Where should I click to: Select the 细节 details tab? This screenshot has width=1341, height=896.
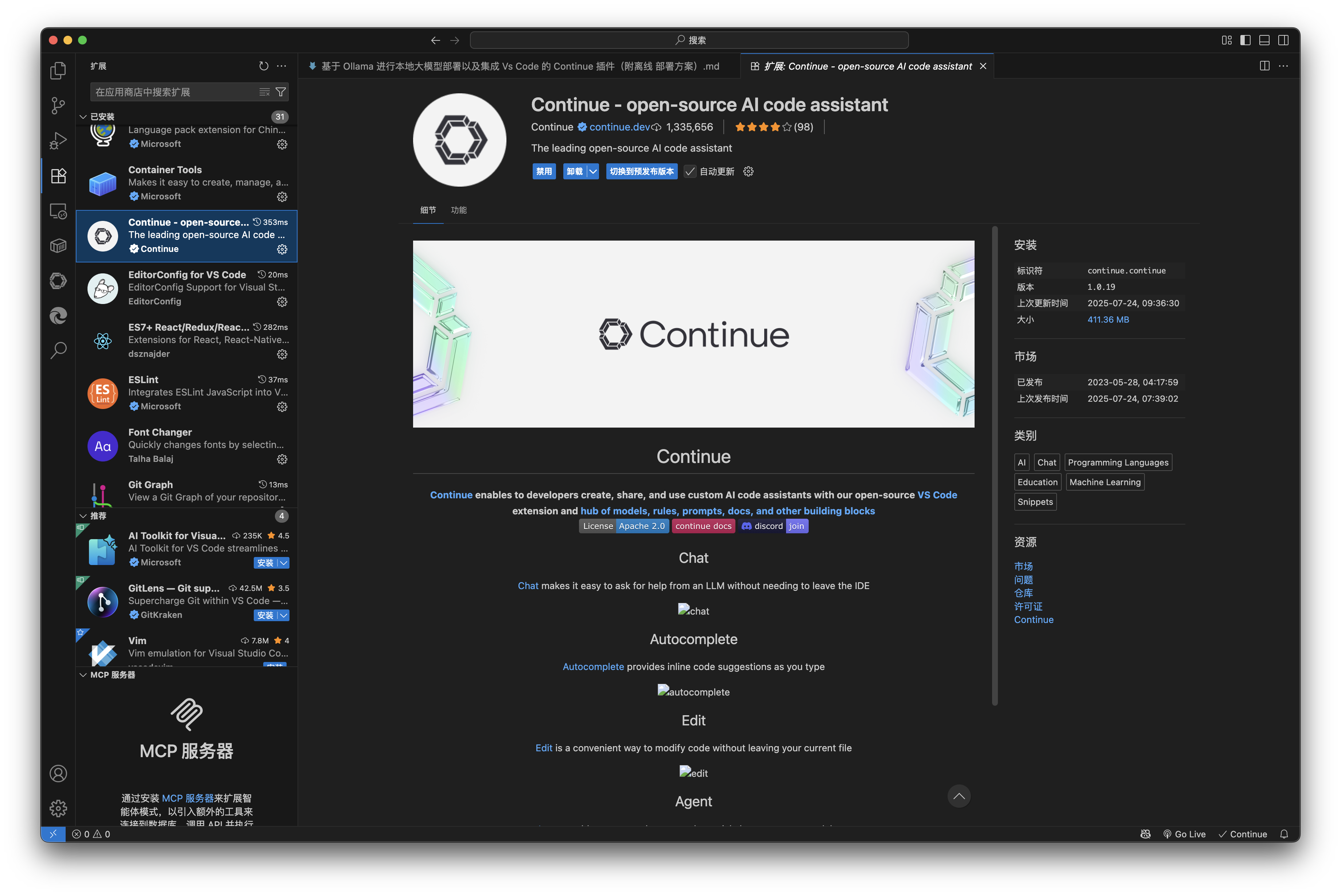tap(428, 210)
